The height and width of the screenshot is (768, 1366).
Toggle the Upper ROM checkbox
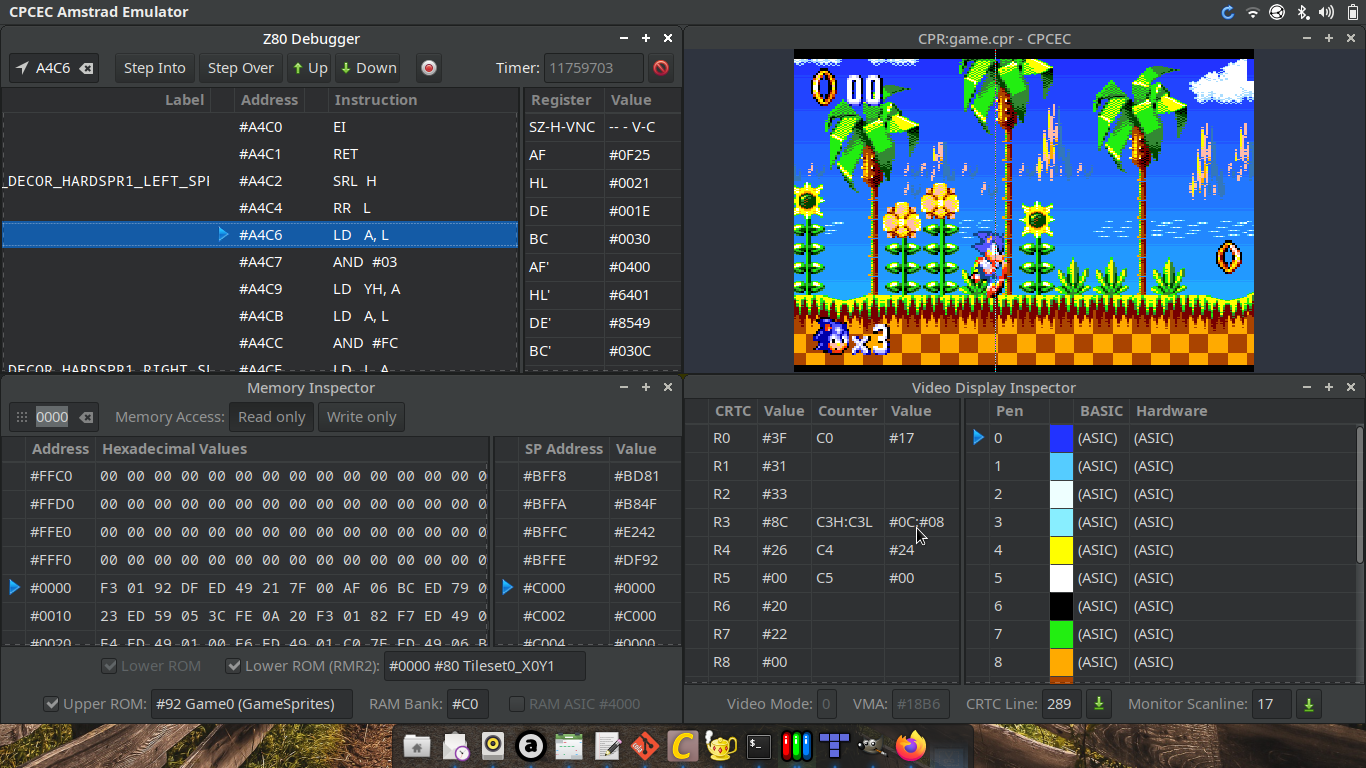pyautogui.click(x=52, y=704)
